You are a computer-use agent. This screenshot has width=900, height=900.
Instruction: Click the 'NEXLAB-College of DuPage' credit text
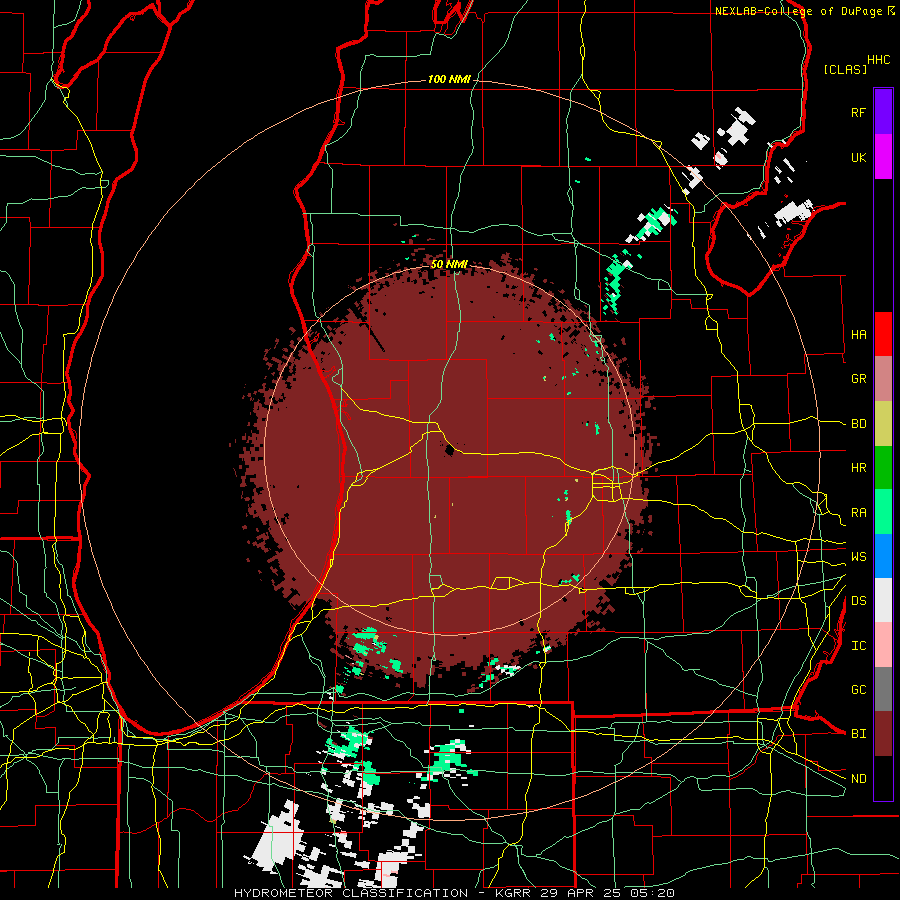pyautogui.click(x=799, y=11)
